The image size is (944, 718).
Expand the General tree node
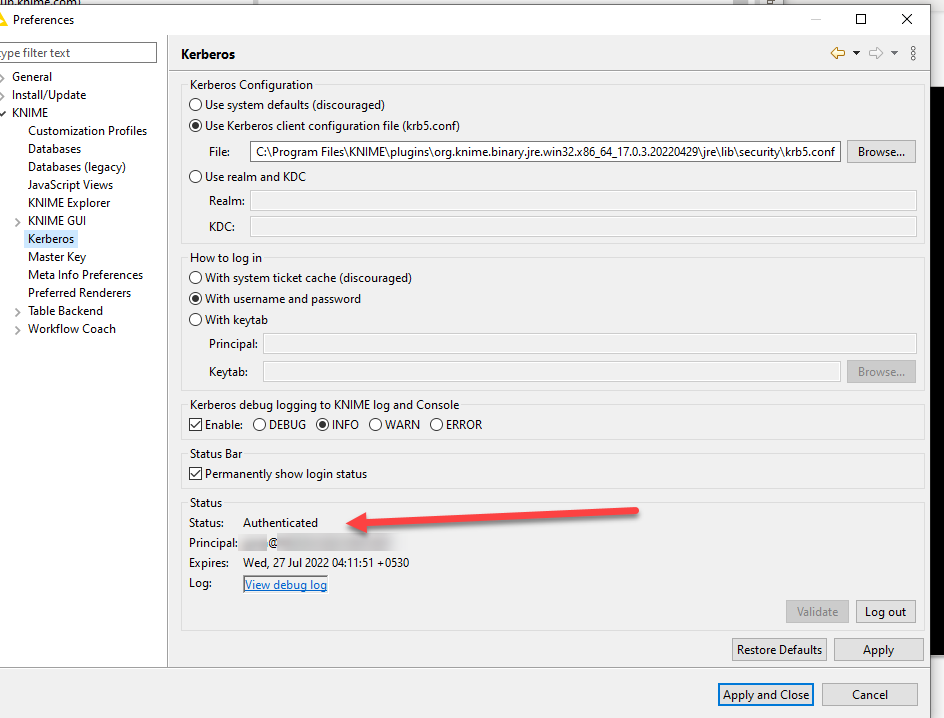(3, 78)
